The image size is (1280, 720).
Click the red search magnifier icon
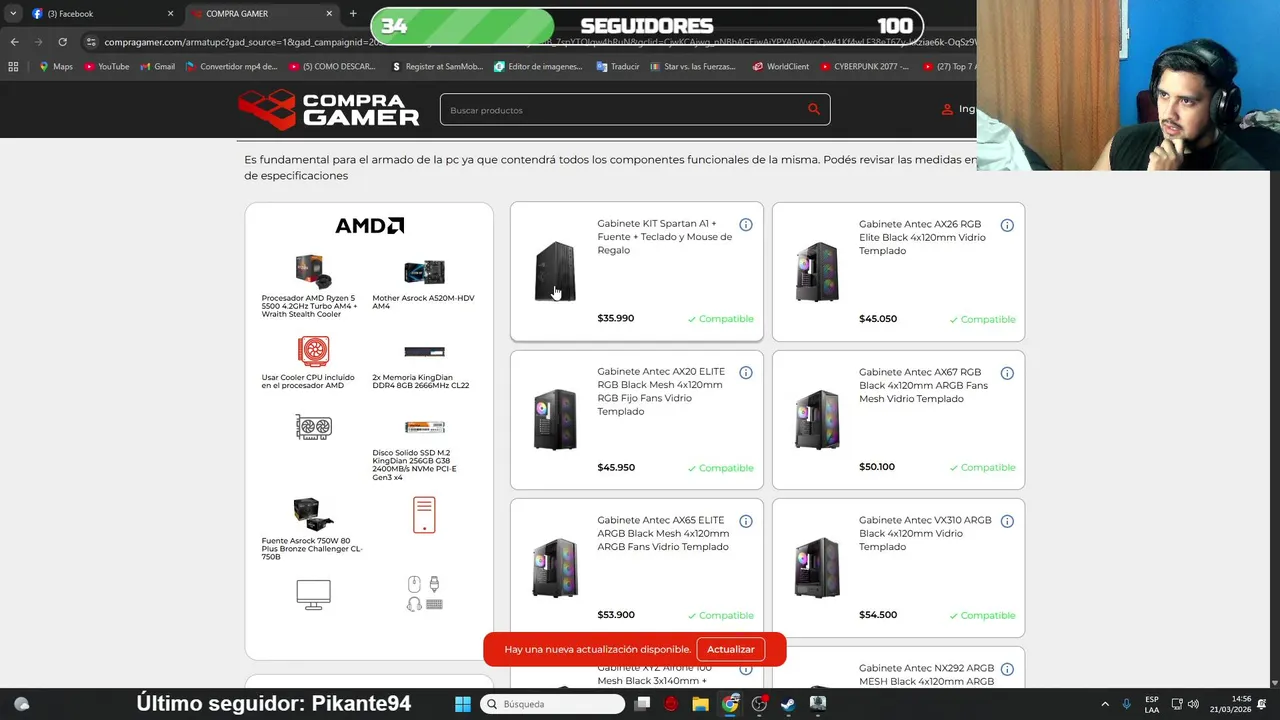(x=814, y=110)
